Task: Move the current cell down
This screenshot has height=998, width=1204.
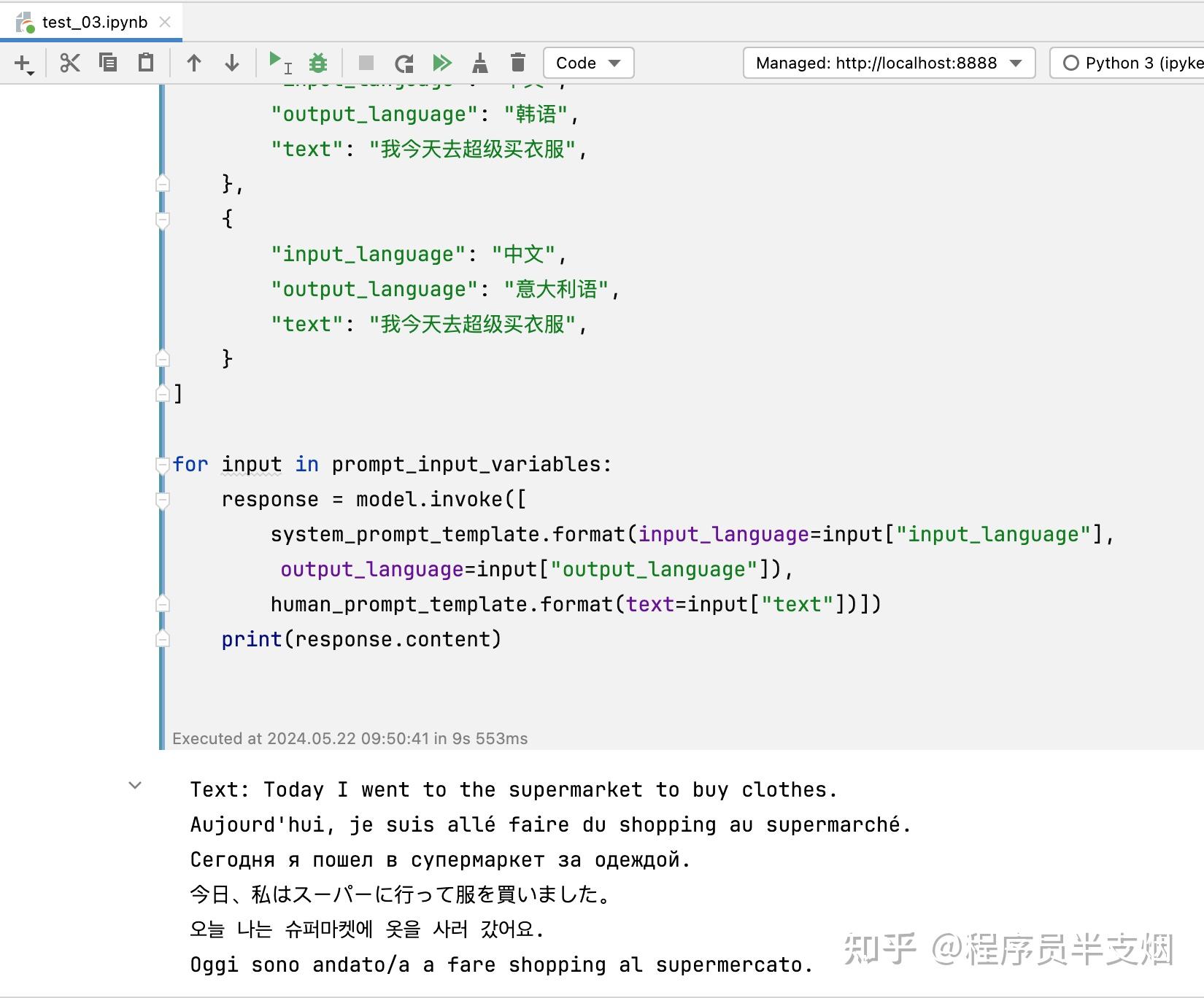Action: 231,63
